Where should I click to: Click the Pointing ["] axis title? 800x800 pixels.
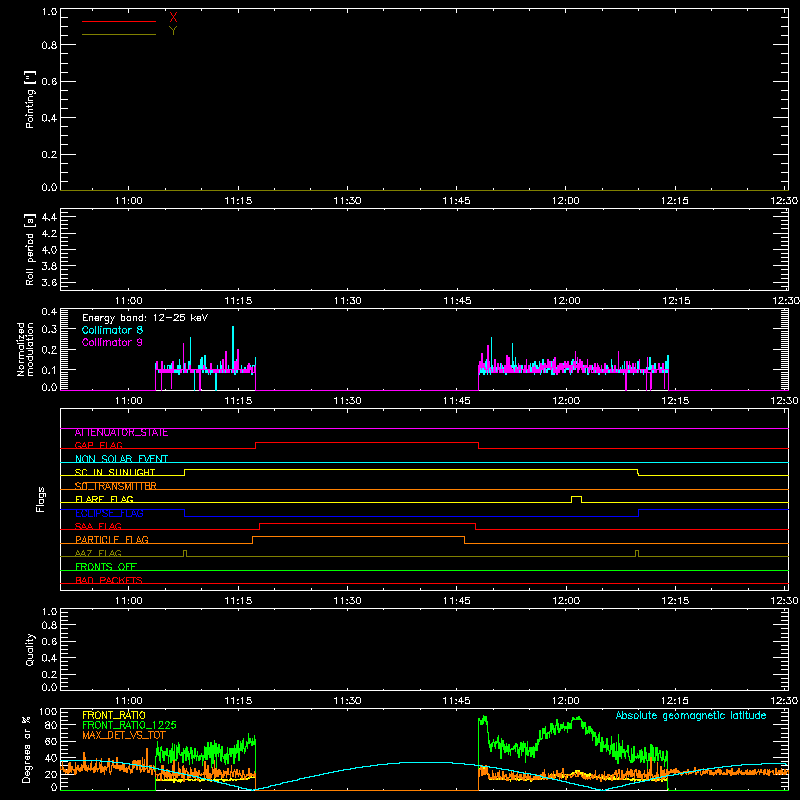click(x=30, y=99)
